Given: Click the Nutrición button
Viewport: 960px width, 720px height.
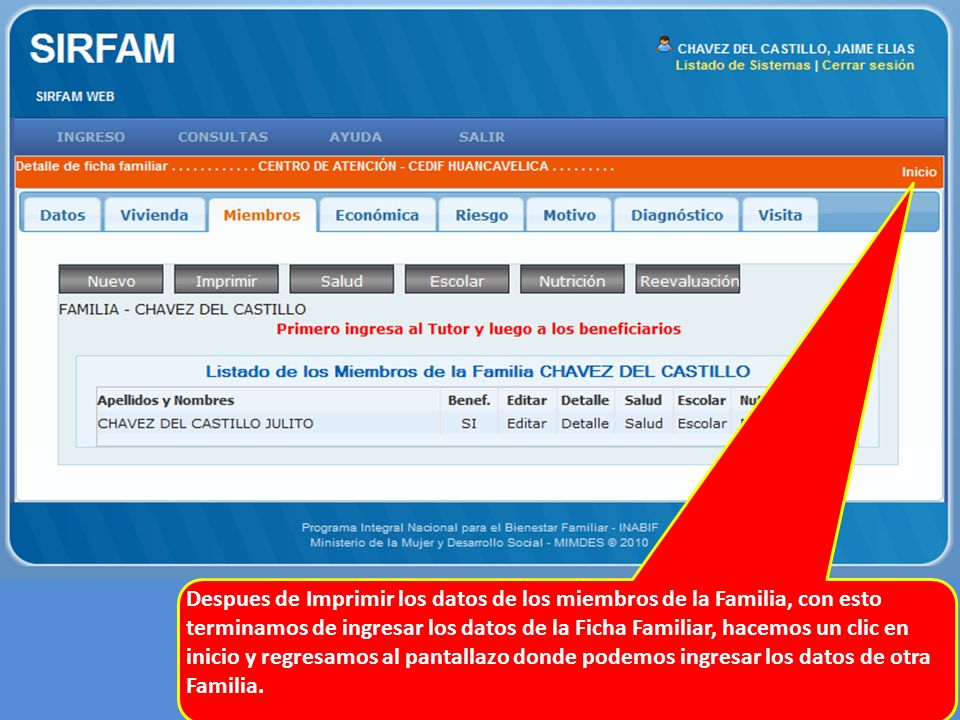Looking at the screenshot, I should pos(572,281).
